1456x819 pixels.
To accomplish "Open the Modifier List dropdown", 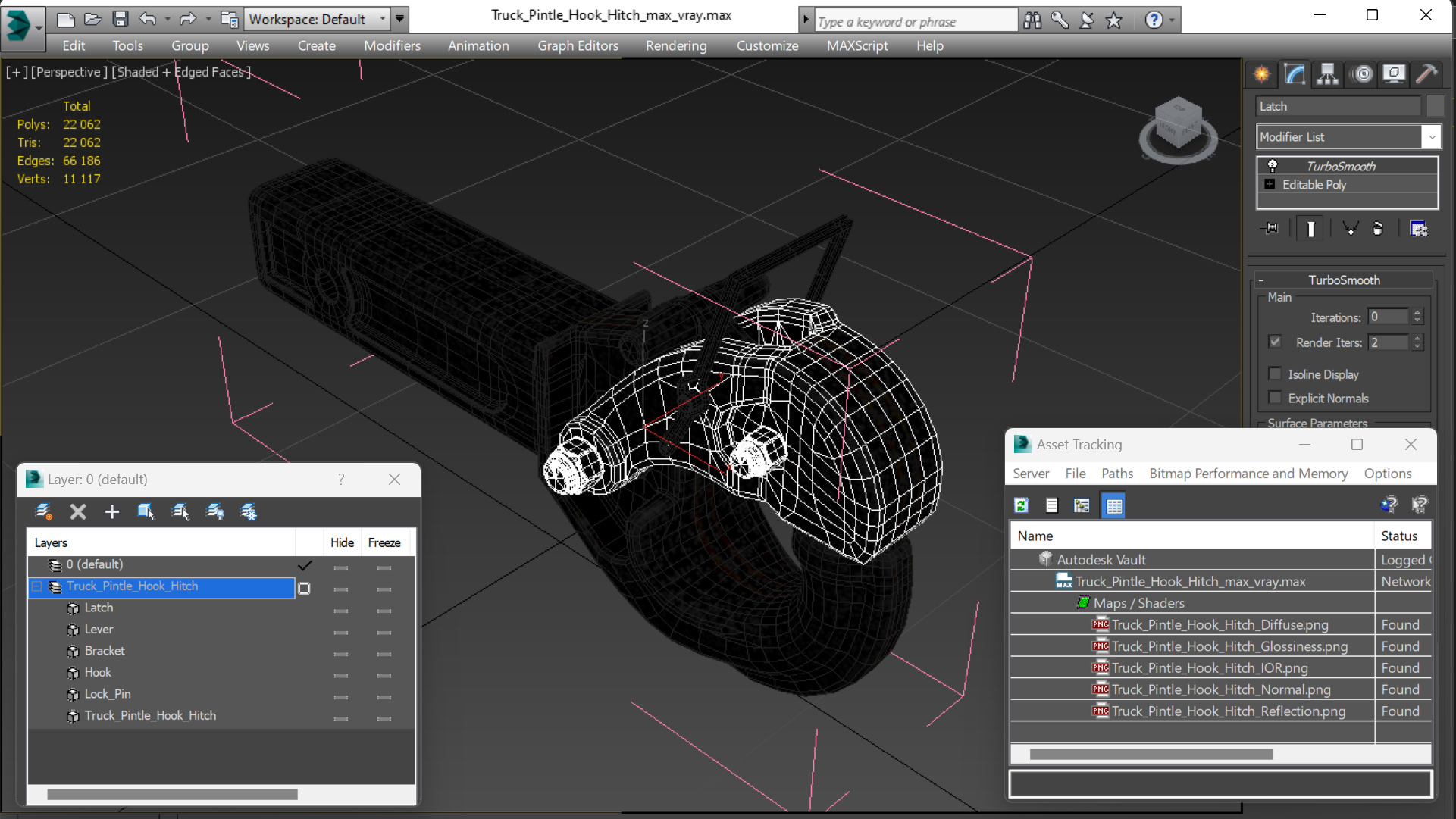I will click(1431, 137).
